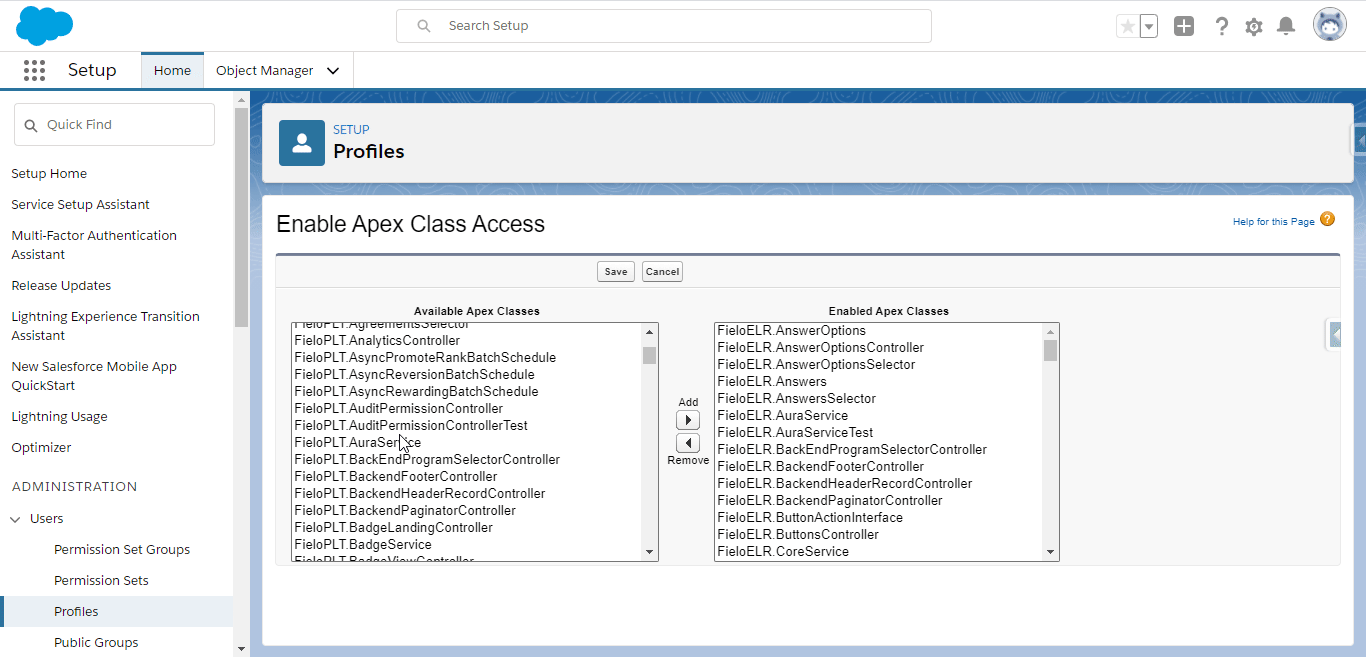The width and height of the screenshot is (1366, 657).
Task: Click the Available Apex Classes scrollbar thumb
Action: [650, 355]
